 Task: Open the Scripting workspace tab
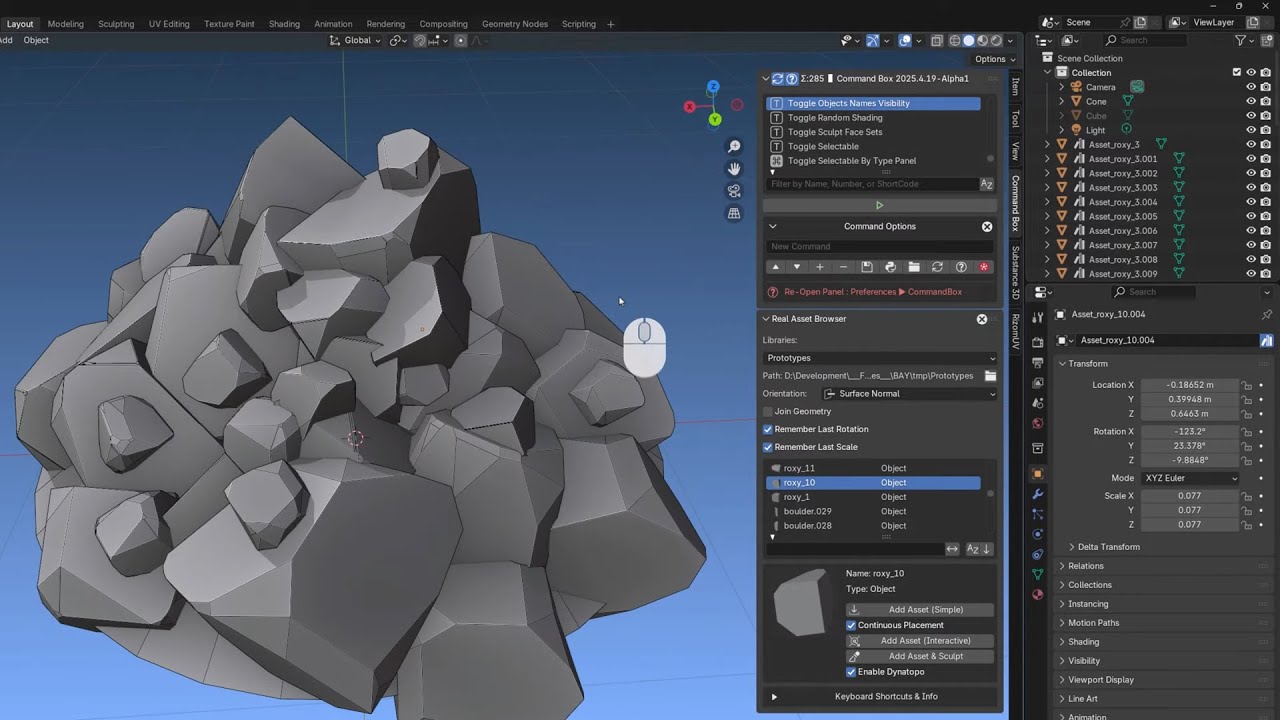[x=578, y=24]
